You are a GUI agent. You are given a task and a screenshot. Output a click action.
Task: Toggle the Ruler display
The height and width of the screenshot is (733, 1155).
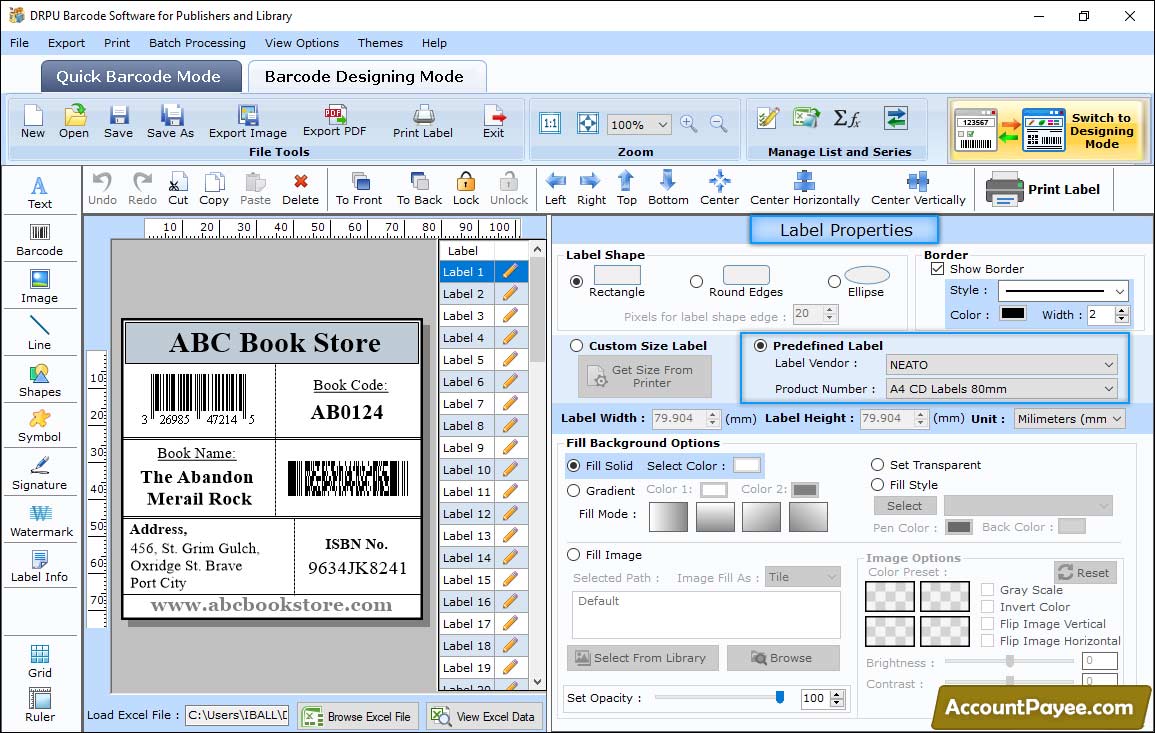pos(40,705)
